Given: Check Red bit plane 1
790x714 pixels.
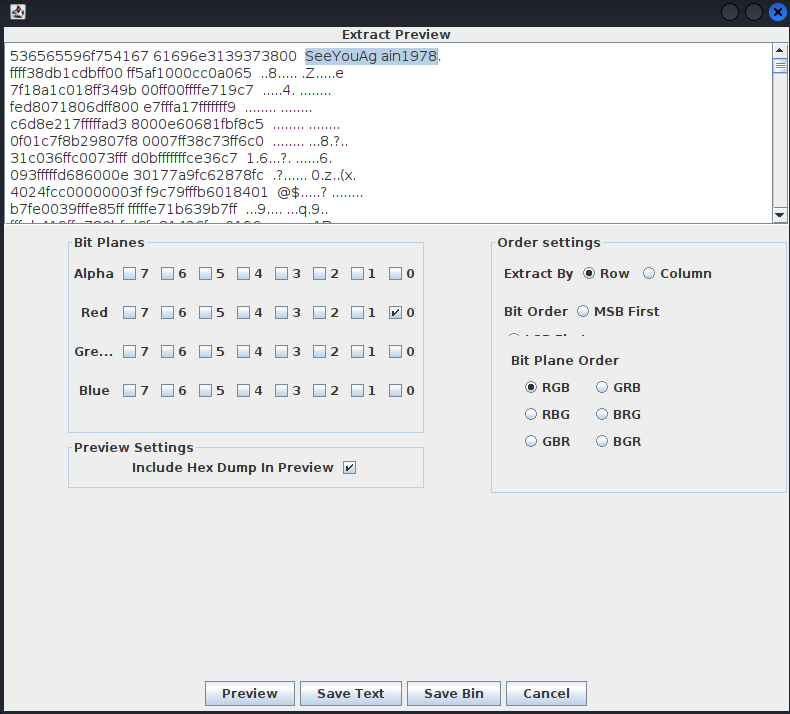Looking at the screenshot, I should pyautogui.click(x=357, y=312).
